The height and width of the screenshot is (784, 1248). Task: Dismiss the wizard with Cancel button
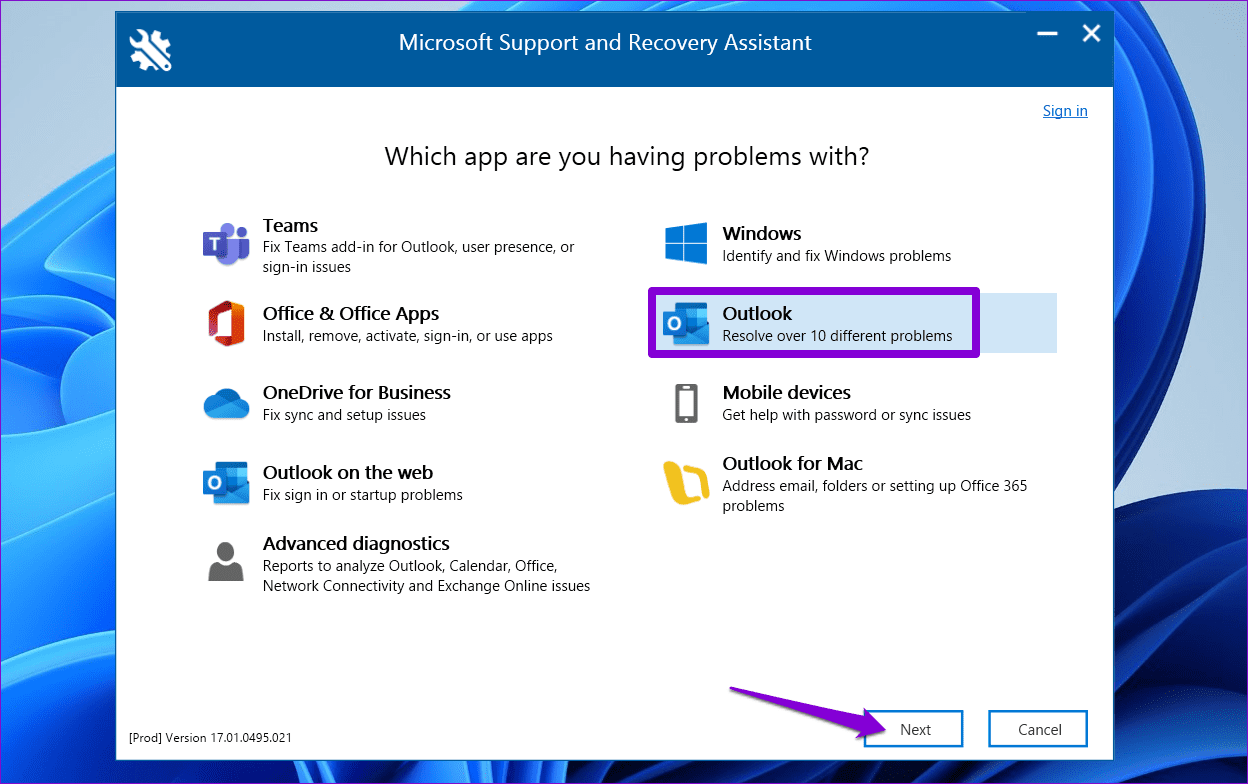click(1039, 729)
